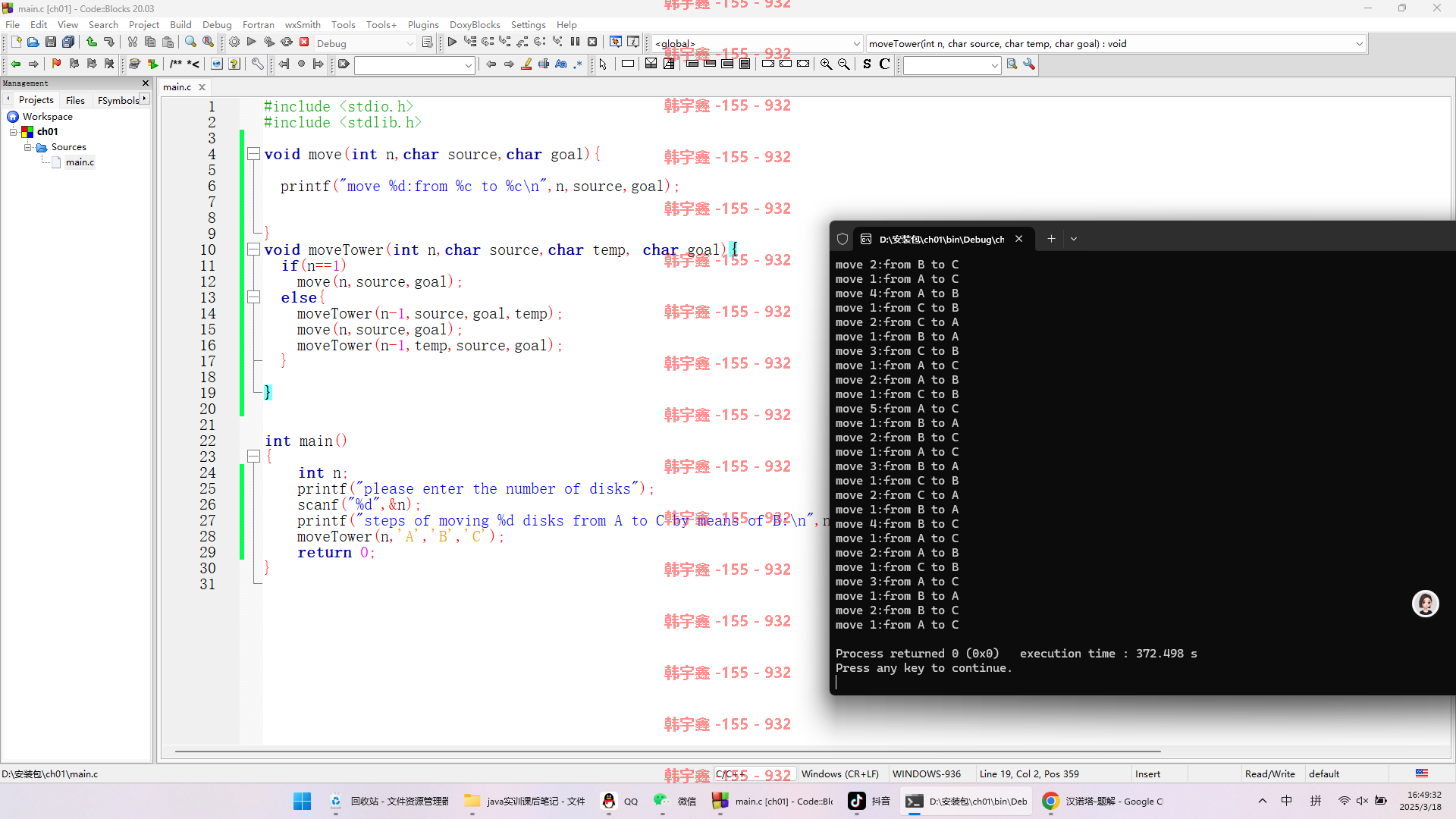Open settings with wrench icon
This screenshot has height=819, width=1456.
(1029, 64)
